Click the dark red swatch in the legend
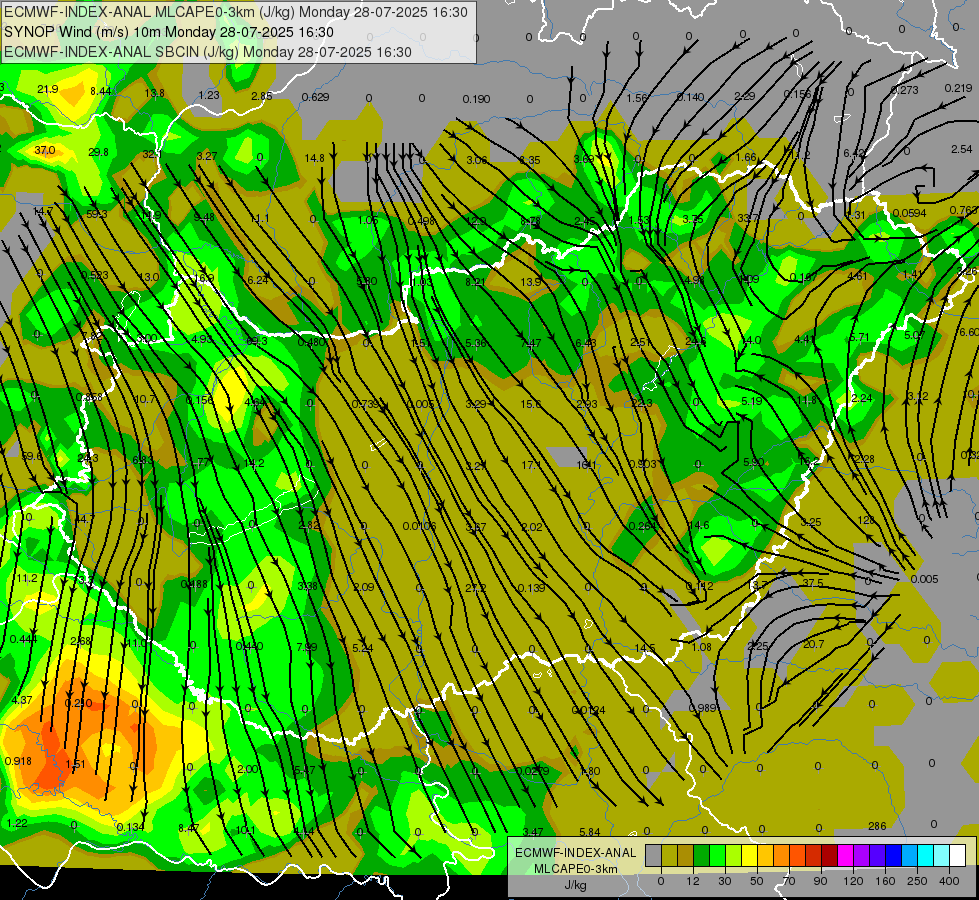This screenshot has height=900, width=979. point(829,855)
